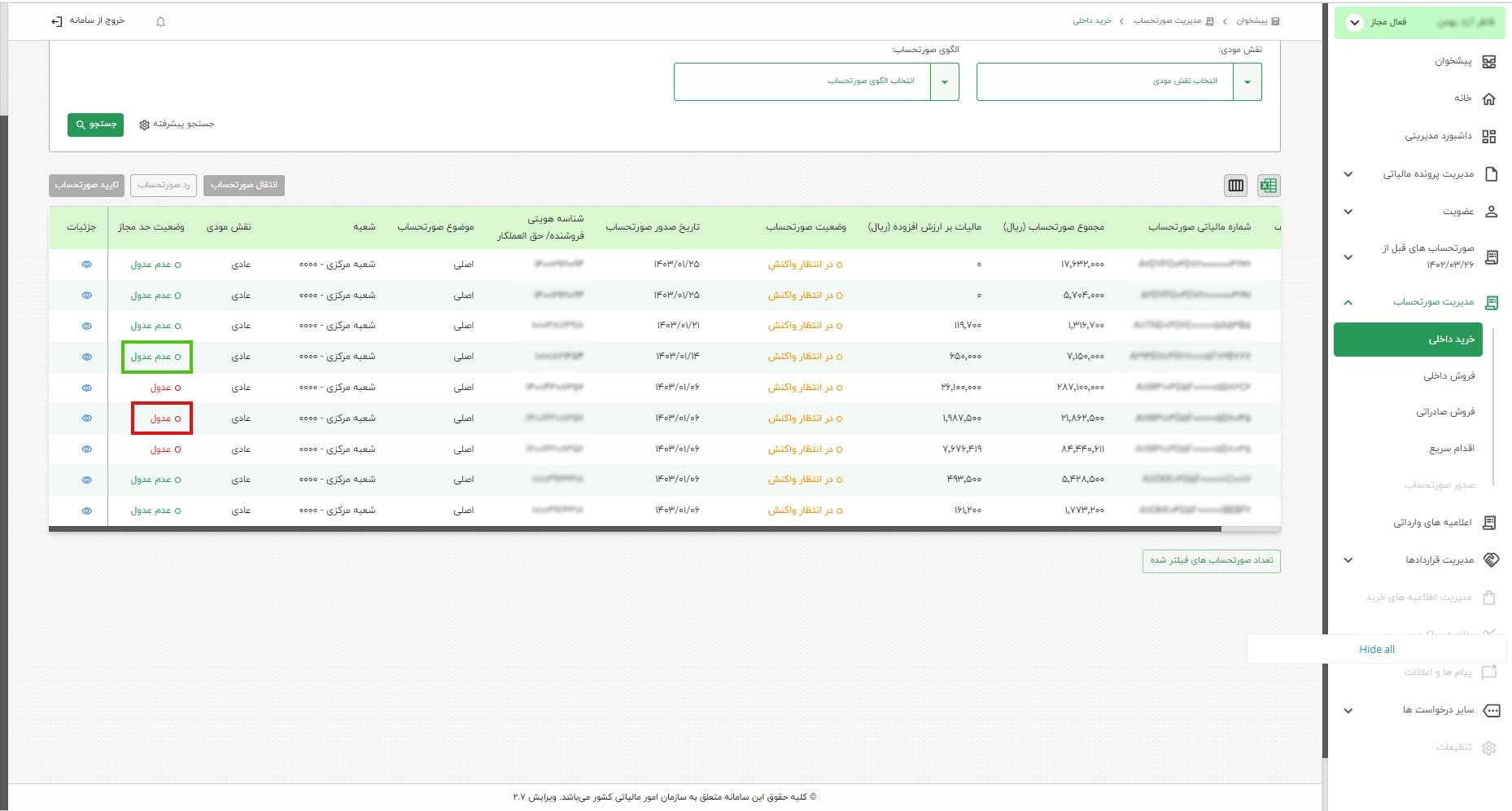This screenshot has height=811, width=1512.
Task: View details eye icon for 7,150,000 row
Action: tap(87, 357)
